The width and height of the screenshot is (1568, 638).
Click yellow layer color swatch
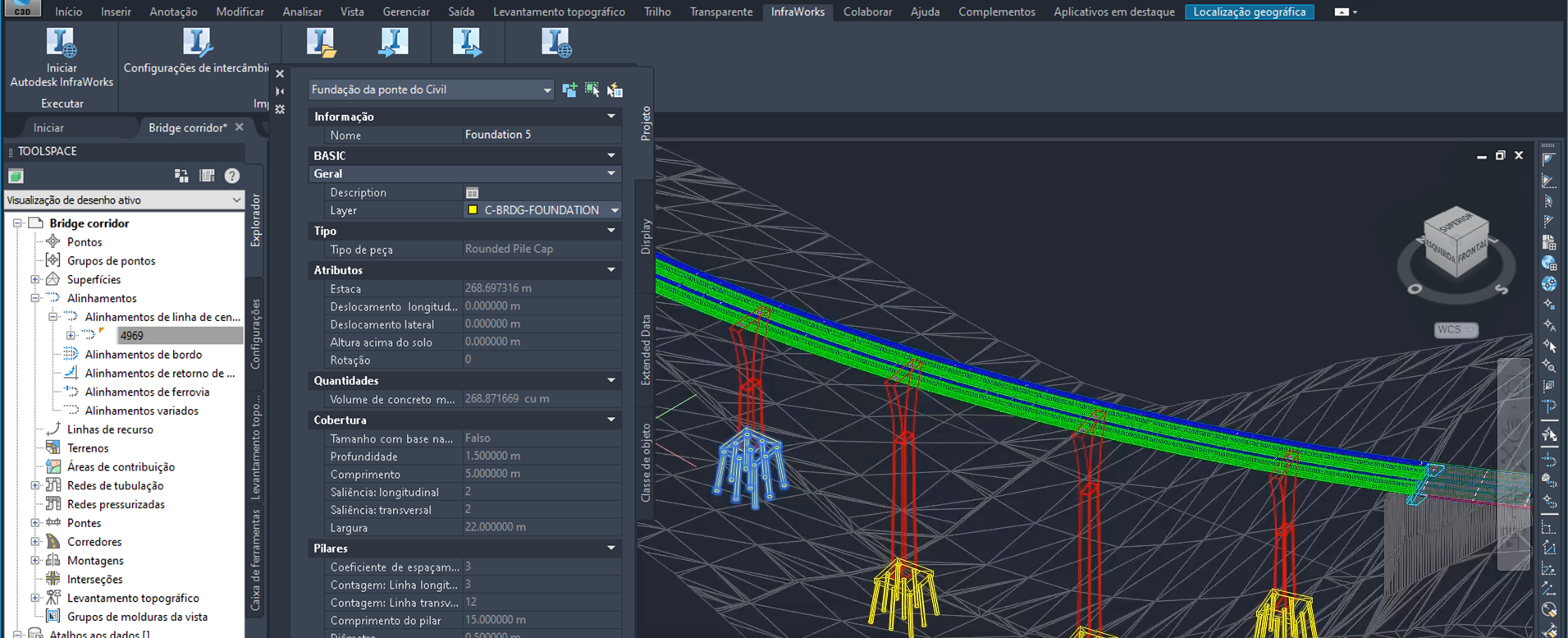tap(473, 210)
